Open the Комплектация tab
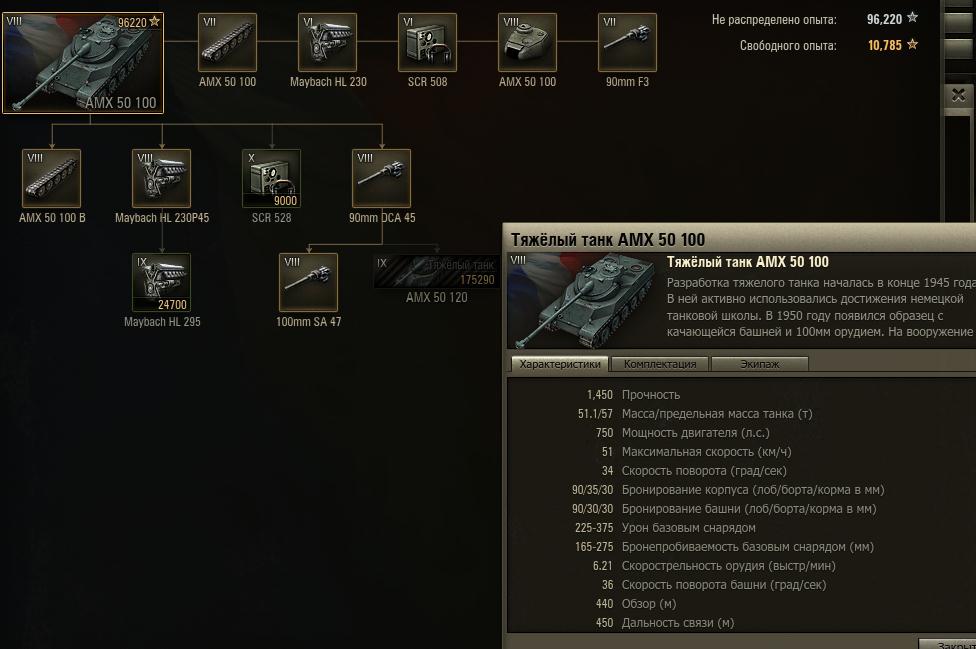The width and height of the screenshot is (976, 649). (660, 364)
